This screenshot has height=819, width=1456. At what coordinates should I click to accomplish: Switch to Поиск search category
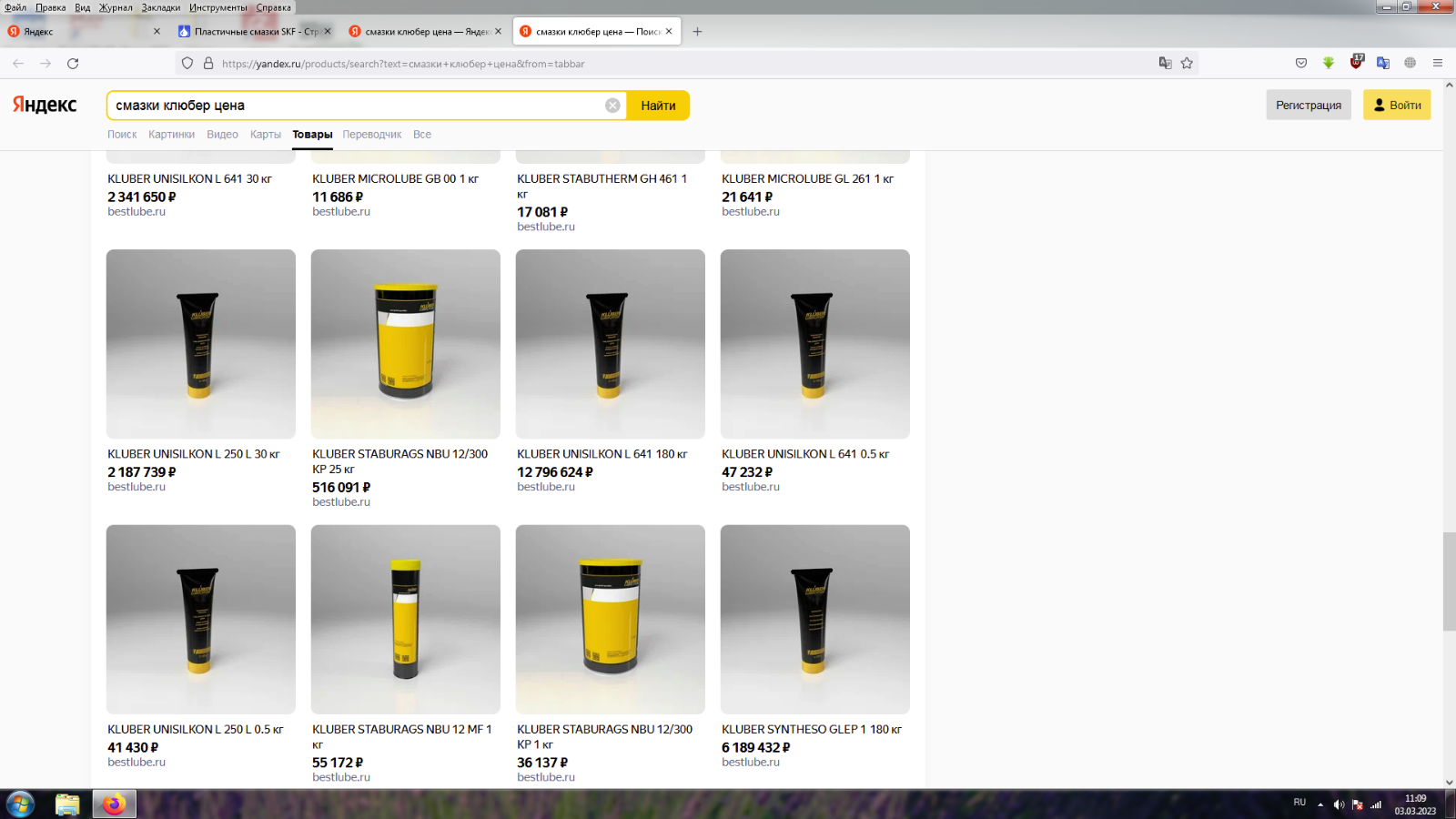click(122, 135)
